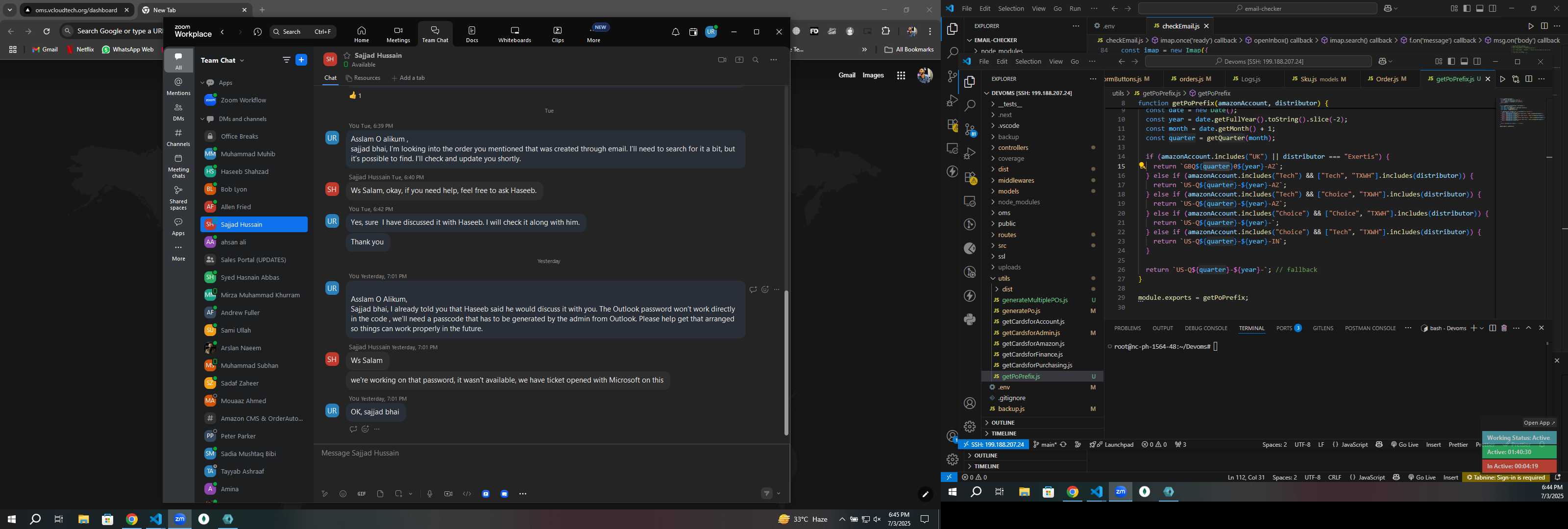Insert a GIF in the message composer

362,494
